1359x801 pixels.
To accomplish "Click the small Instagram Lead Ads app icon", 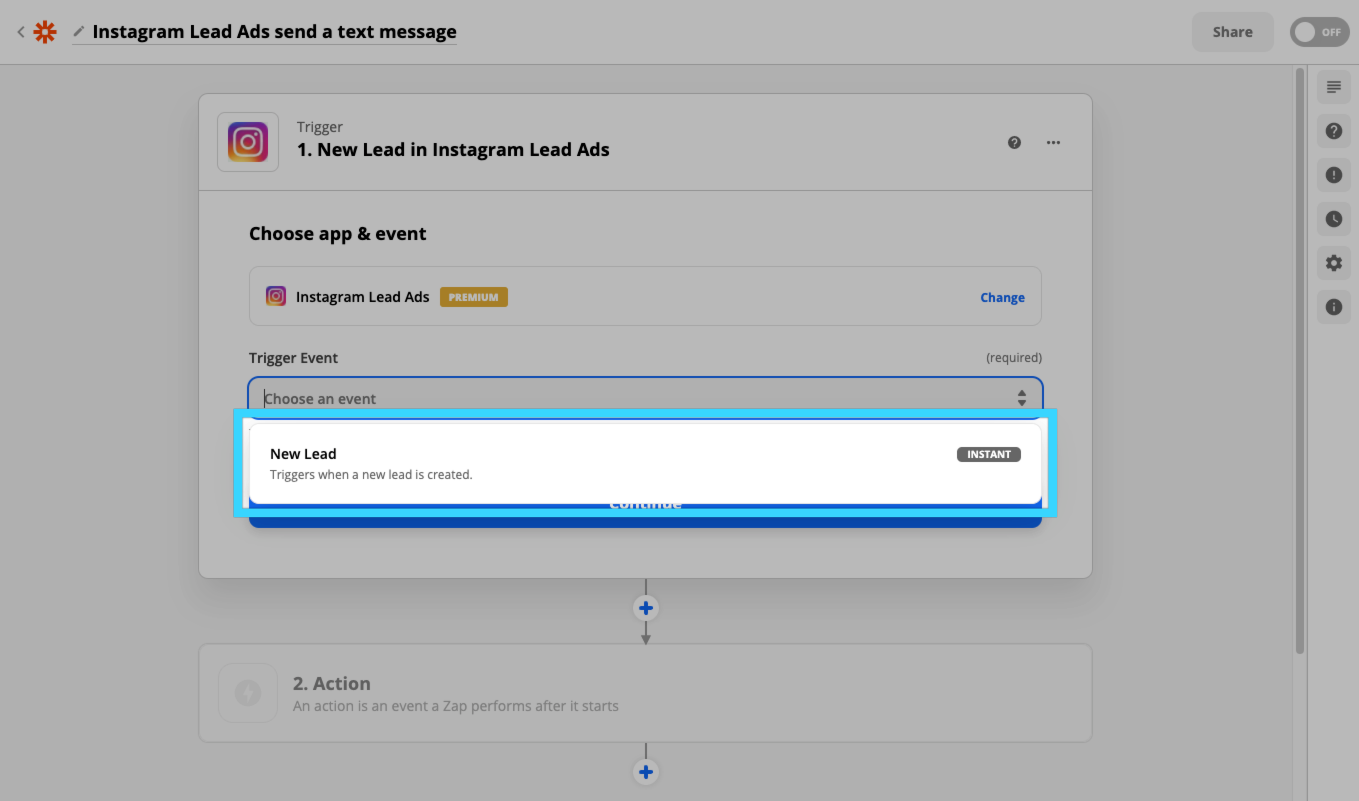I will (x=276, y=296).
